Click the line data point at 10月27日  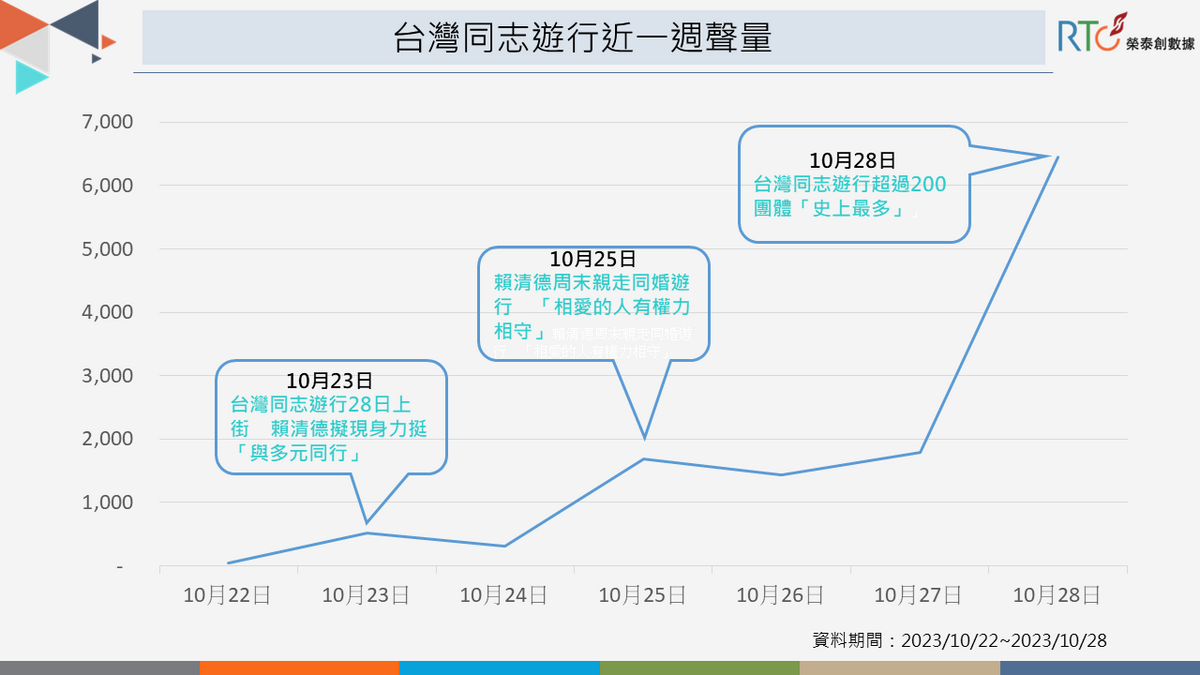click(x=920, y=452)
